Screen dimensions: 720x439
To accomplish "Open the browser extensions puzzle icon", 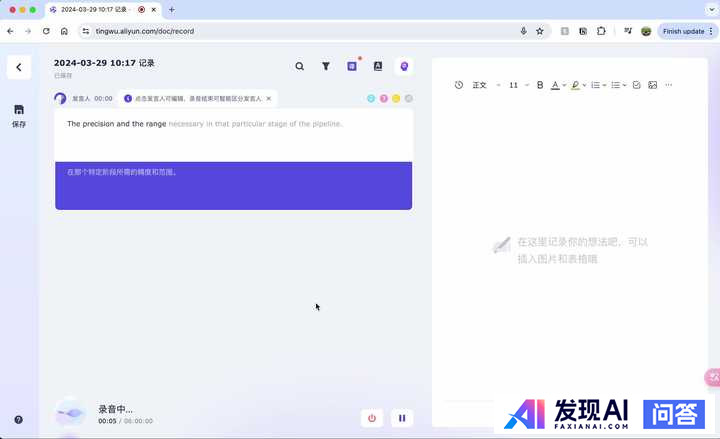I will [601, 31].
